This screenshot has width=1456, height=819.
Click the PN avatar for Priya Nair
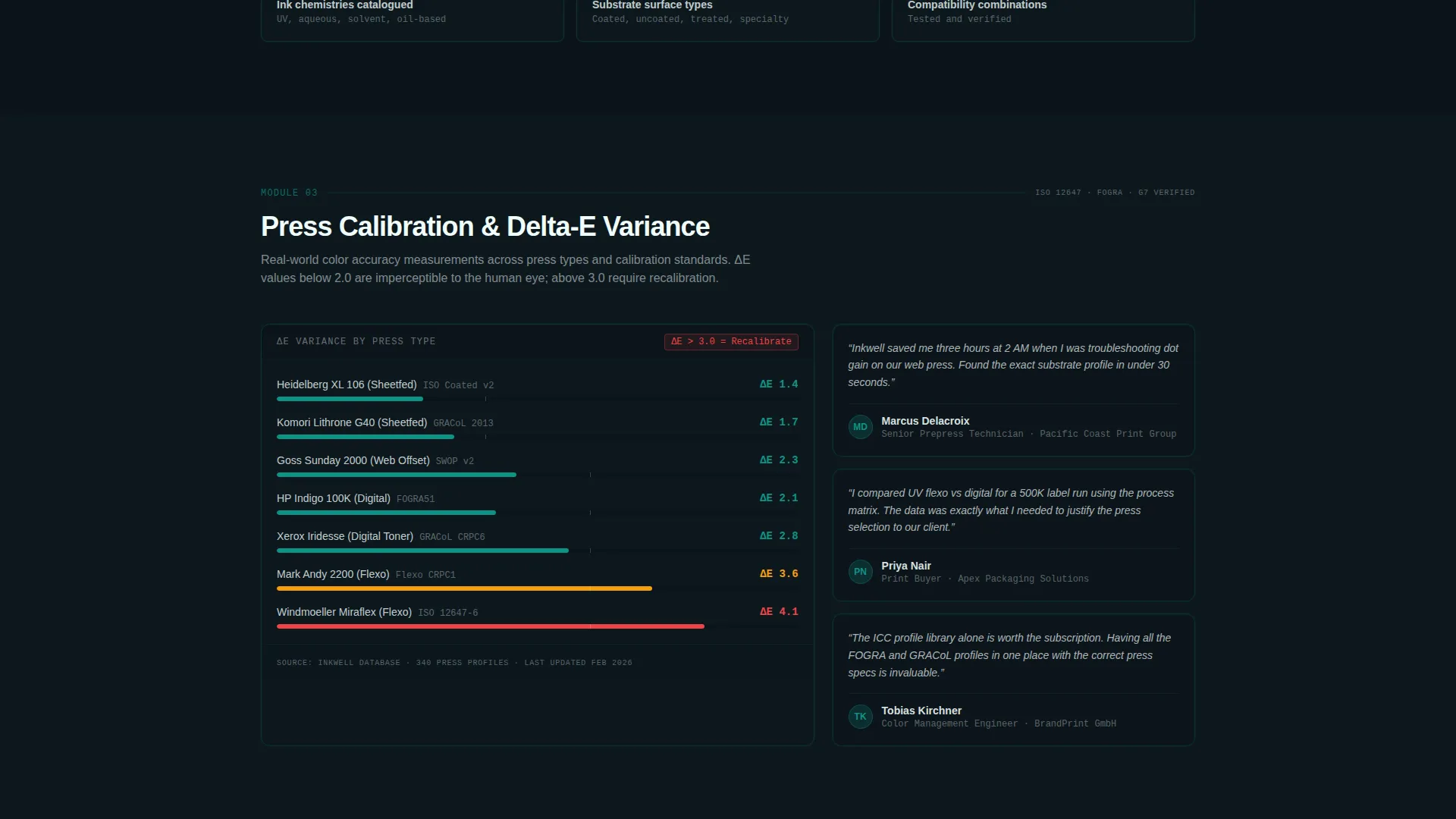coord(860,572)
